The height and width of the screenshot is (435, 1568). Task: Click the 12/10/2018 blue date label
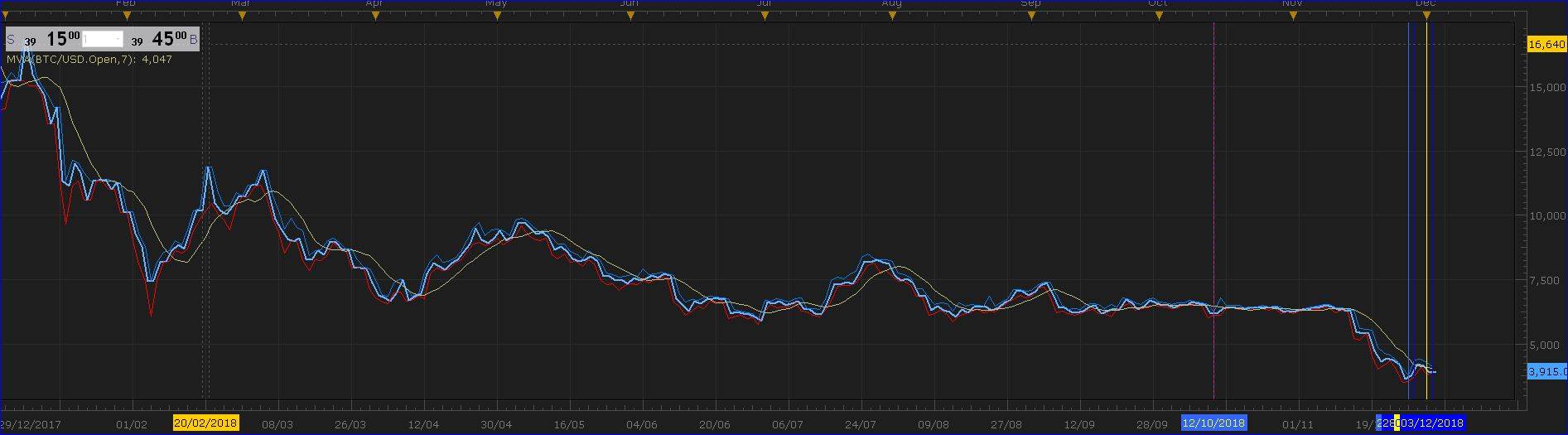click(x=1213, y=423)
